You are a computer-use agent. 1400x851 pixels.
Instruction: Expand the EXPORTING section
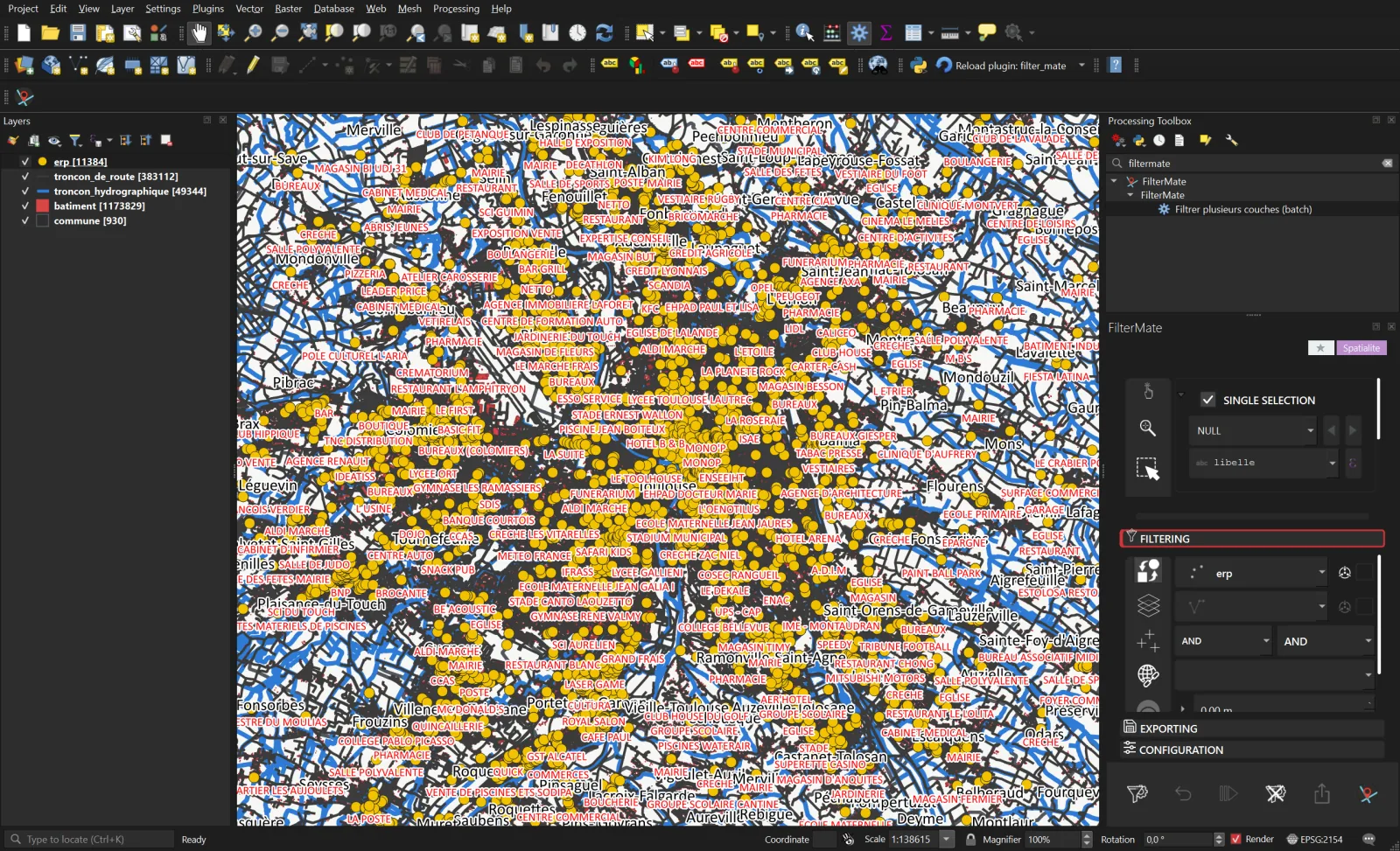tap(1253, 729)
